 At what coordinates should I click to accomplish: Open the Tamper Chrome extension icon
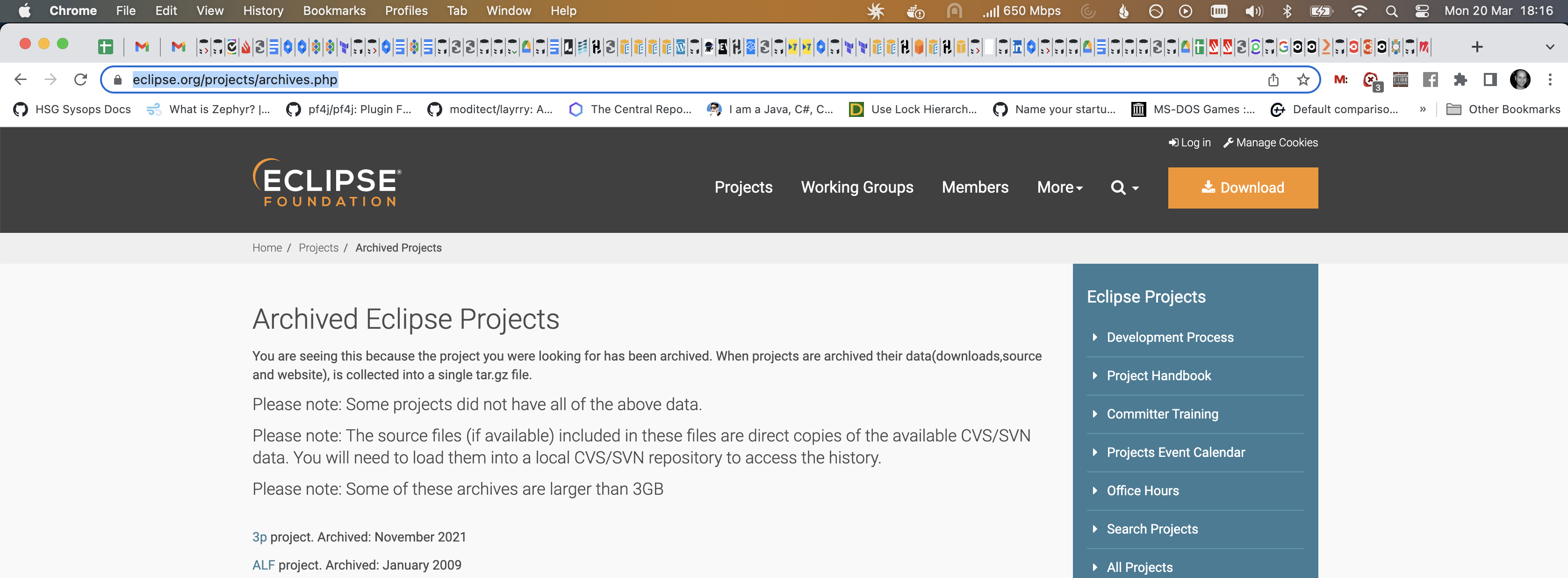coord(1400,79)
